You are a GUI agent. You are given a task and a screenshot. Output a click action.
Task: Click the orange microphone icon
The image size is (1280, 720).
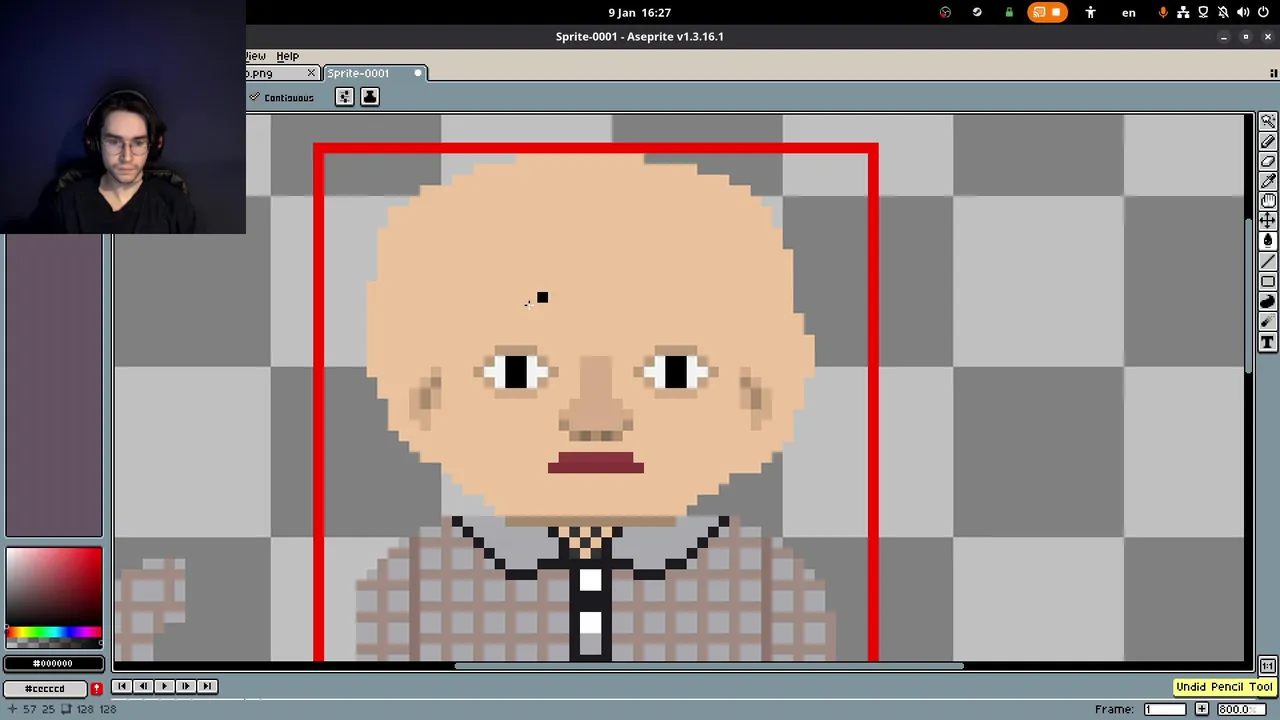point(1163,12)
